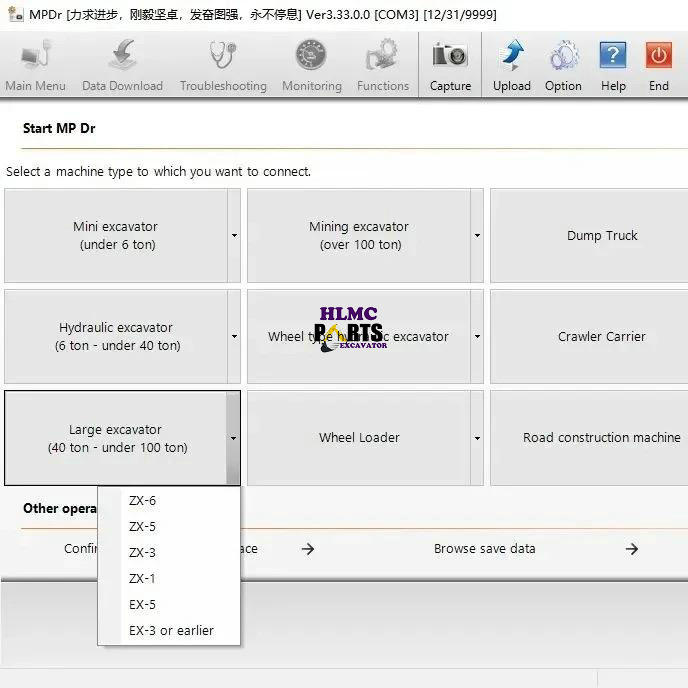Select ZX-6 from the dropdown list
688x688 pixels.
pyautogui.click(x=143, y=501)
